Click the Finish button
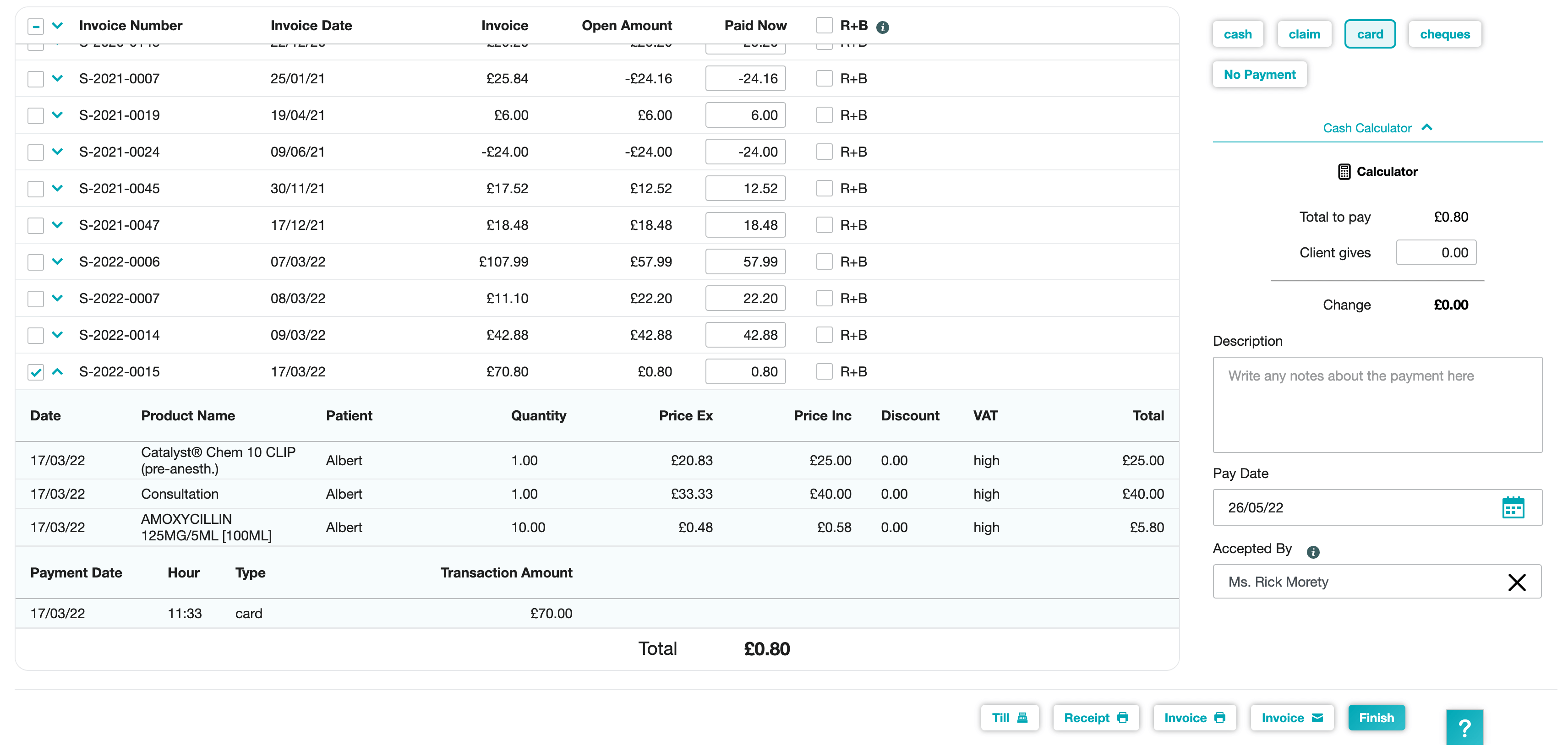The image size is (1568, 746). [1376, 718]
